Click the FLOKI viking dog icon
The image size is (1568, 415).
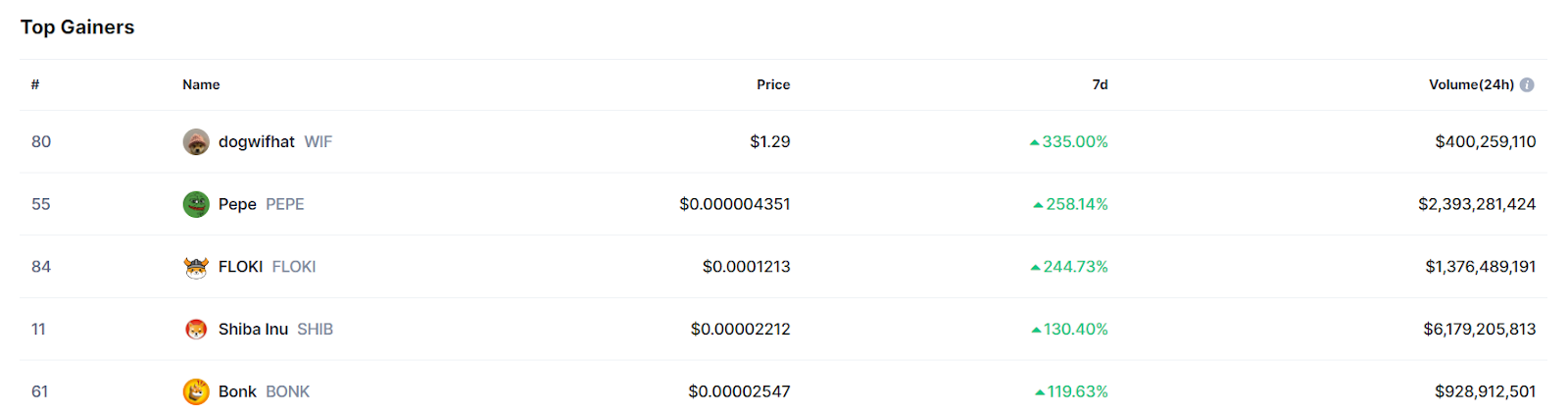point(196,267)
